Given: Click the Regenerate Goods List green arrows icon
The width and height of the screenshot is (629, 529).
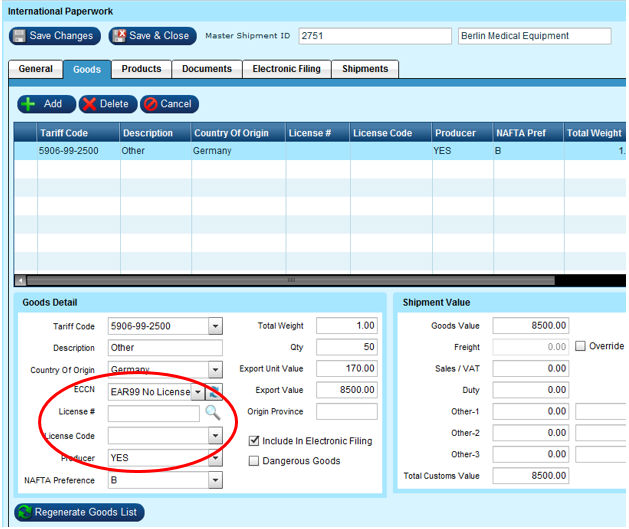Looking at the screenshot, I should [25, 512].
